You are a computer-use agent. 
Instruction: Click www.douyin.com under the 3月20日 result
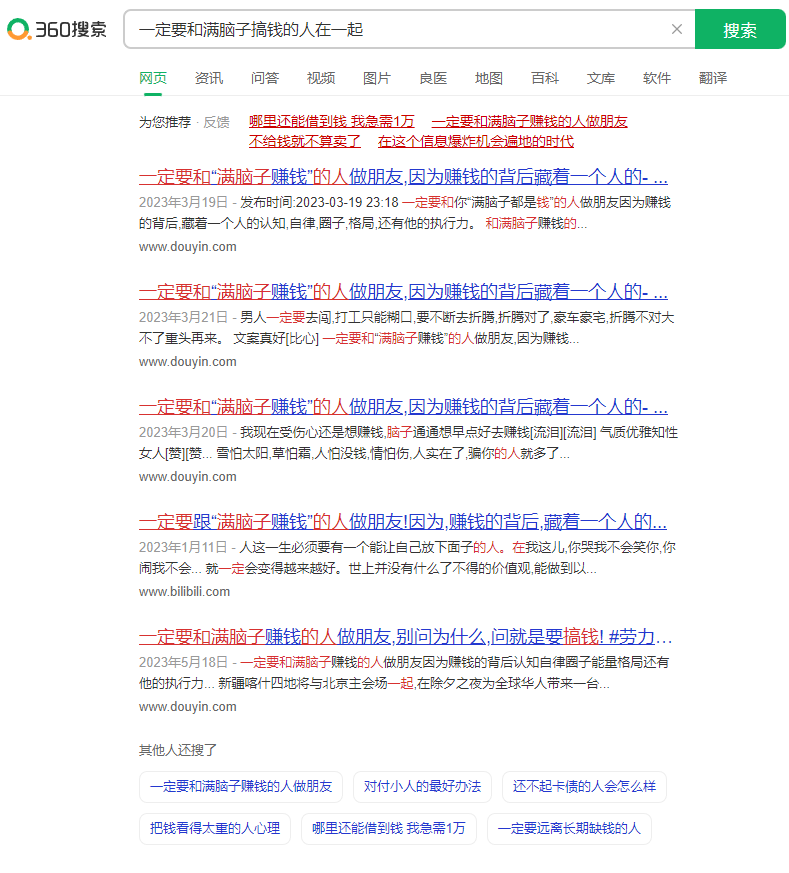point(188,477)
